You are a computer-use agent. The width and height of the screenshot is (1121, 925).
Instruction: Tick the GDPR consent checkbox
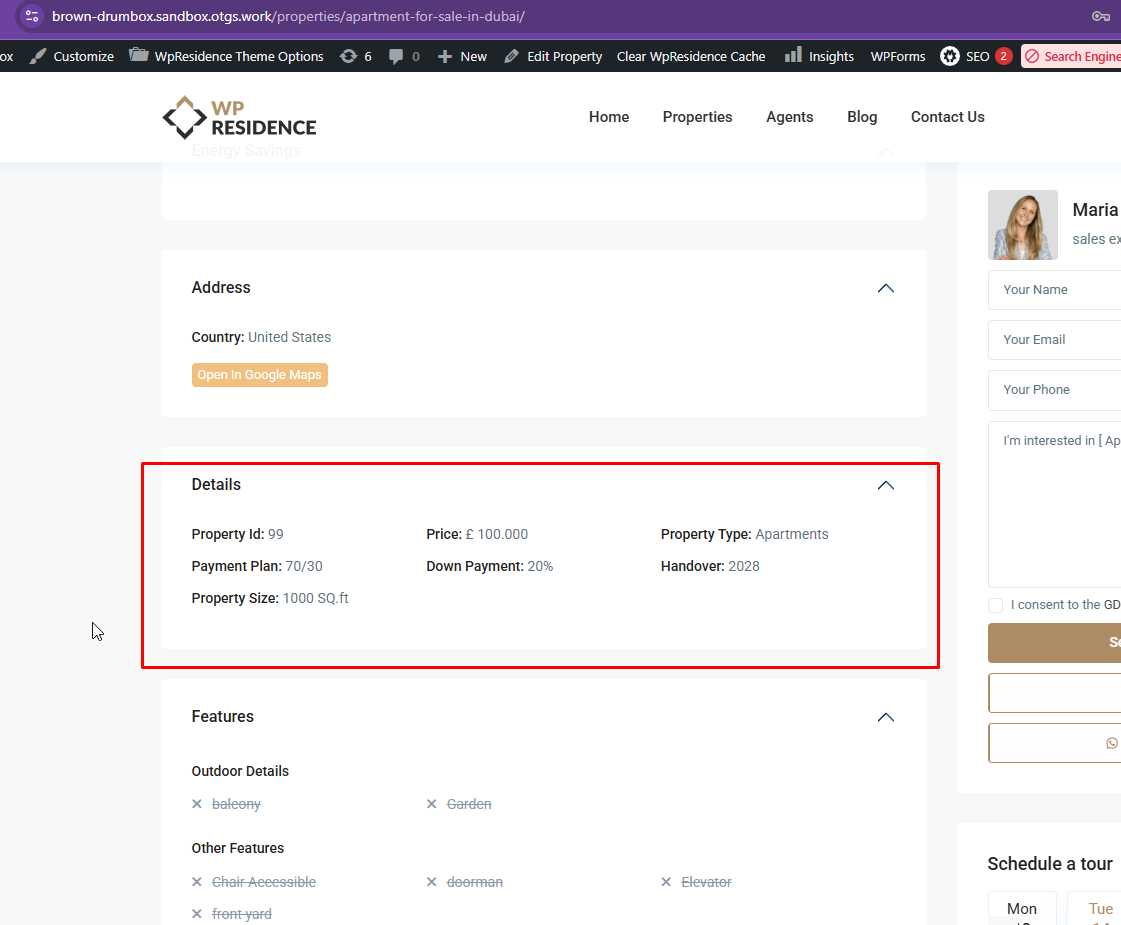[x=995, y=605]
